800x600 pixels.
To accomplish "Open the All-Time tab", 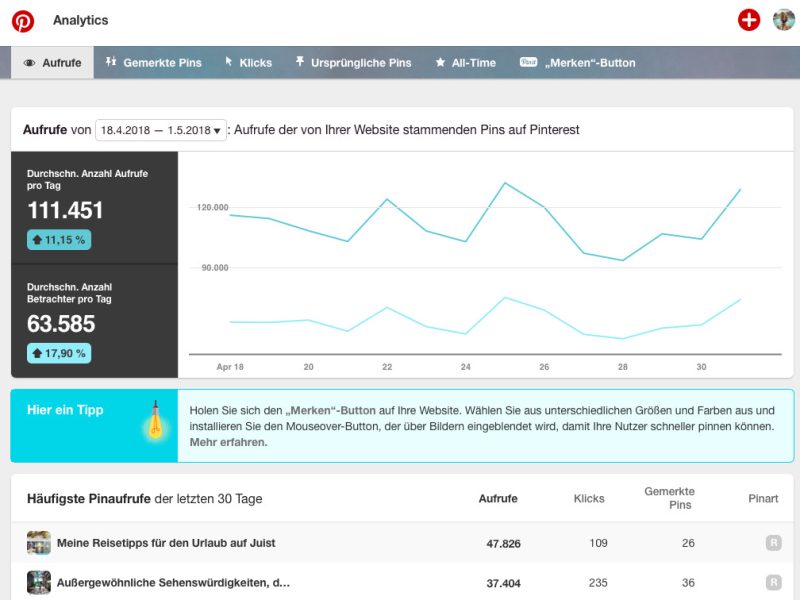I will (465, 63).
